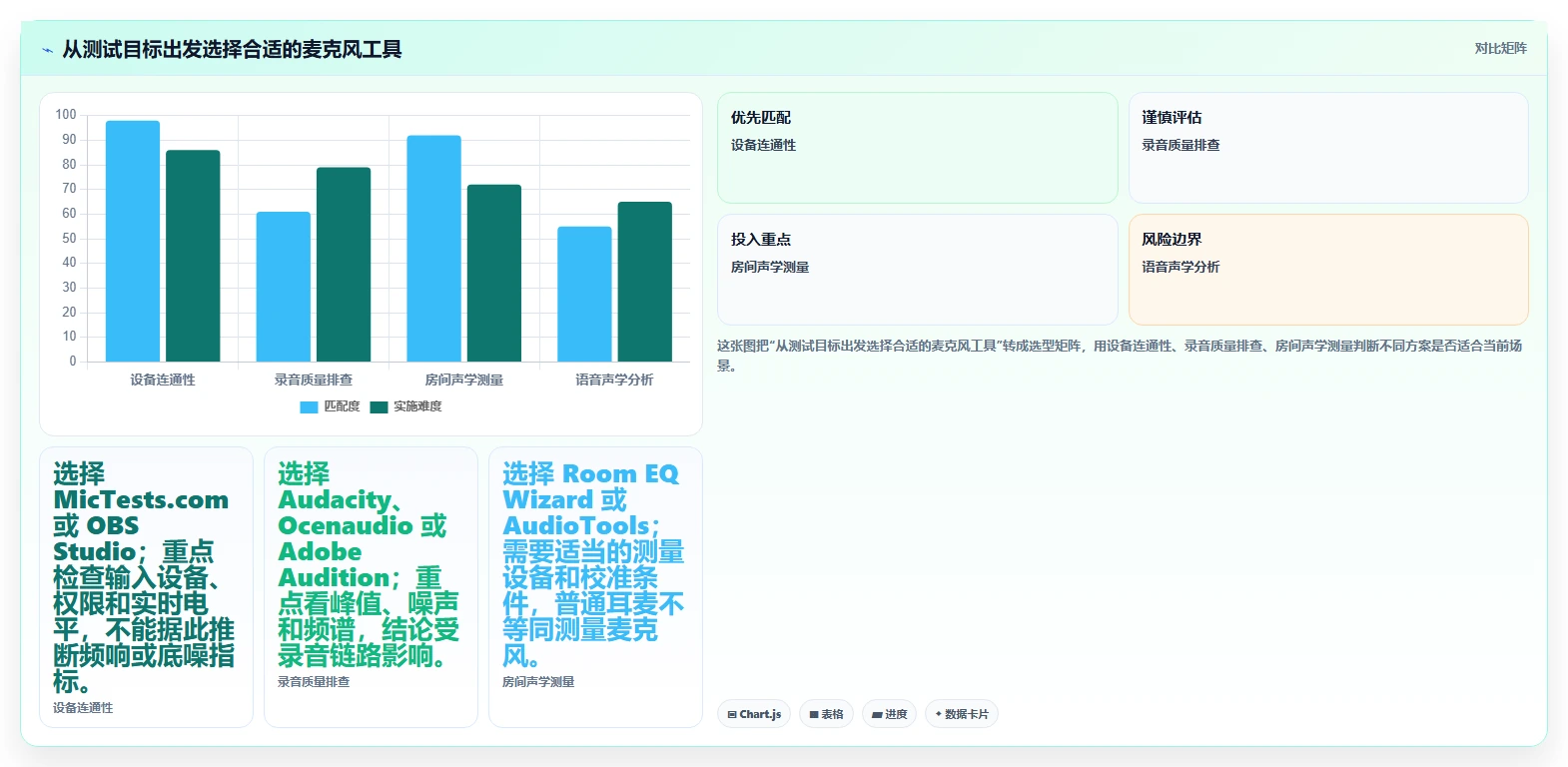Click the 录音质量排查 实施难度 green bar

(x=344, y=265)
